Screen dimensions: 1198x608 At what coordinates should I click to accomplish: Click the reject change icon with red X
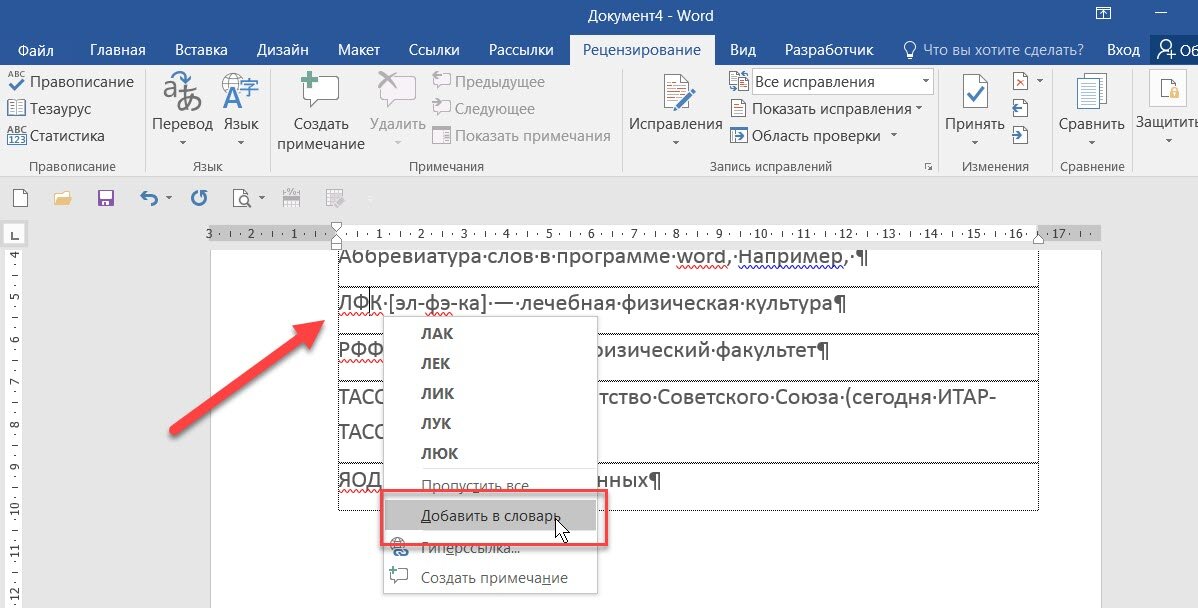coord(1020,81)
